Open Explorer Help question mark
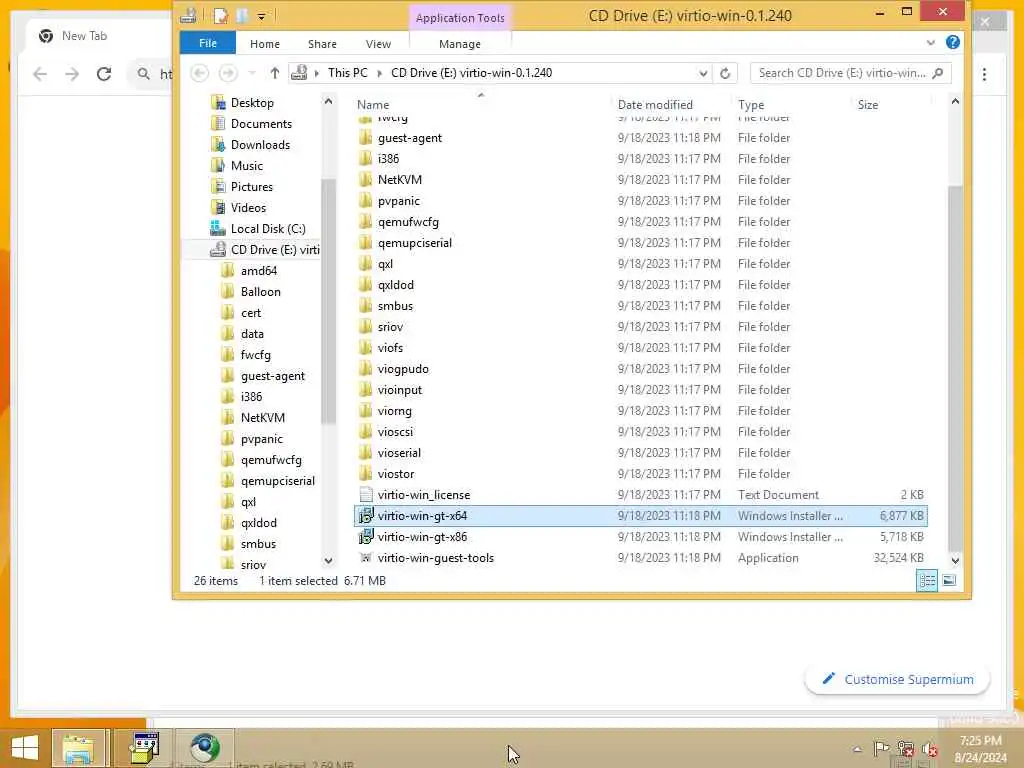 [952, 42]
